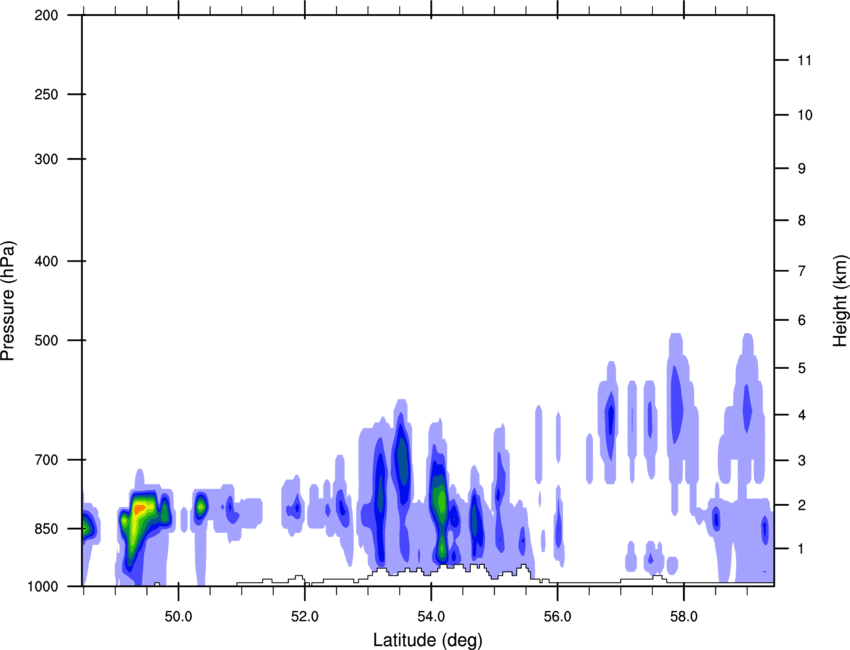Pick the 8 km height label
The height and width of the screenshot is (650, 850).
[802, 220]
